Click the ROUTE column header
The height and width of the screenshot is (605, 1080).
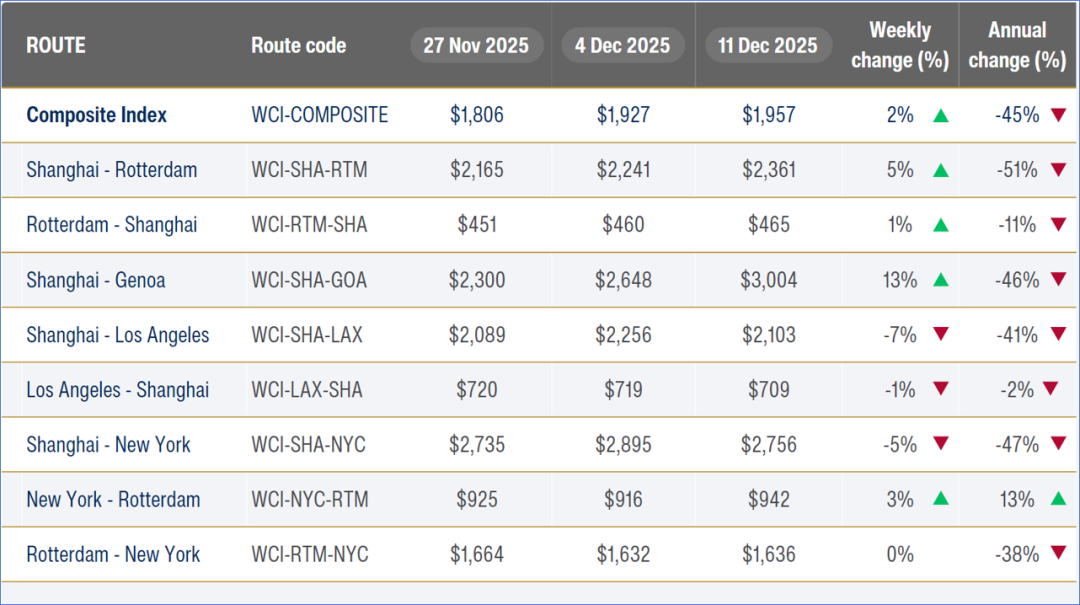[x=56, y=46]
